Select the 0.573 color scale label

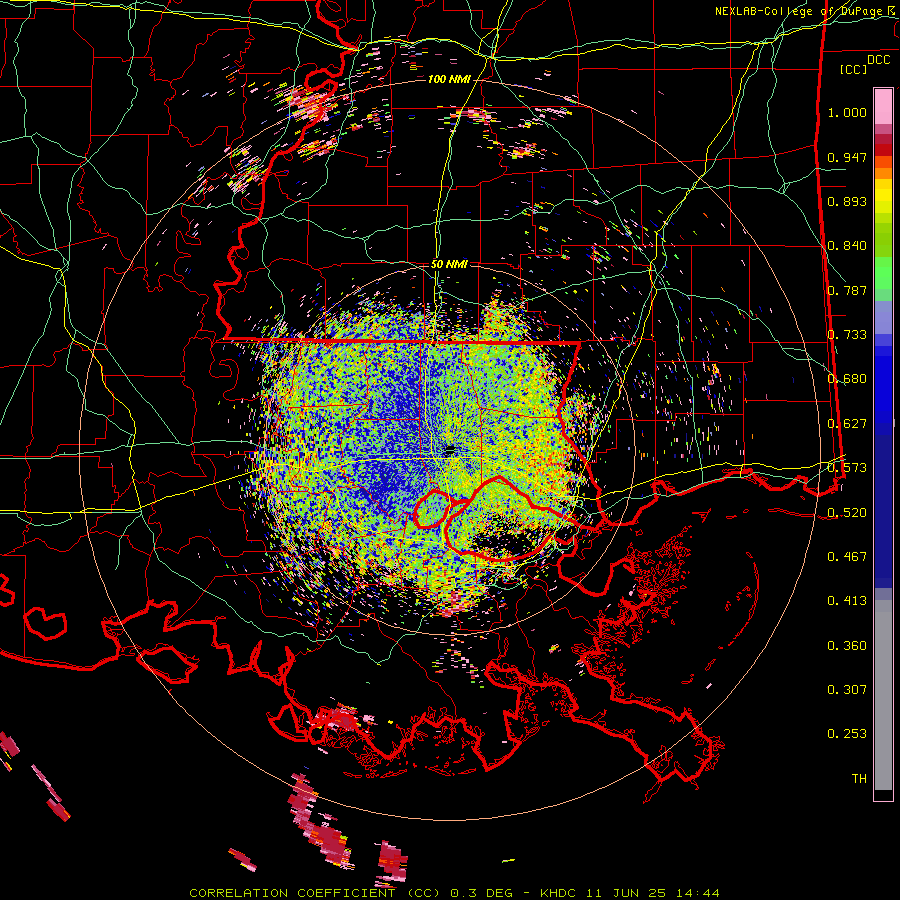click(x=847, y=467)
